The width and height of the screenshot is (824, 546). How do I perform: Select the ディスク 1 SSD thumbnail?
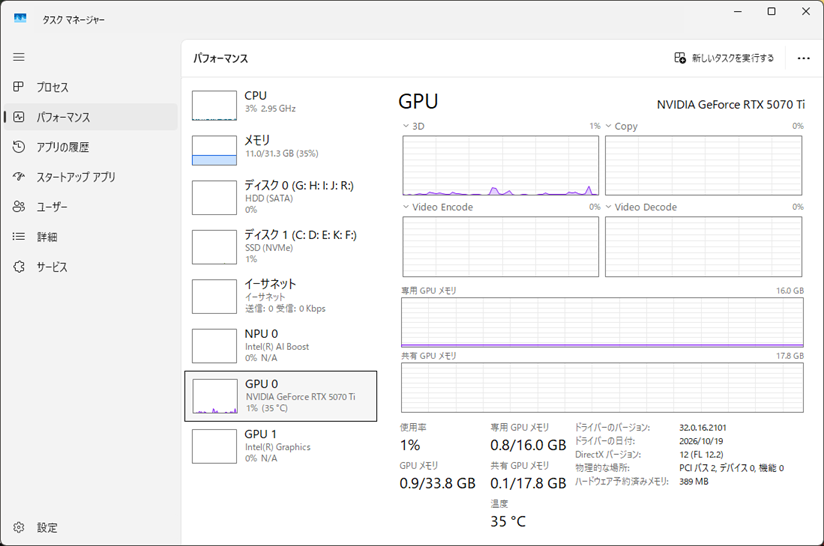point(214,247)
